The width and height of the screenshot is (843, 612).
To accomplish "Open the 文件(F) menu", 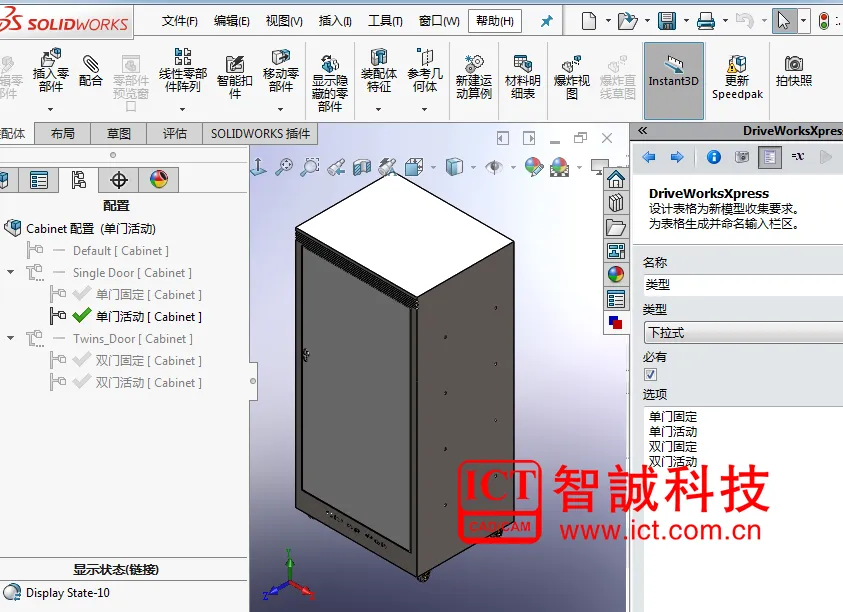I will pos(180,21).
